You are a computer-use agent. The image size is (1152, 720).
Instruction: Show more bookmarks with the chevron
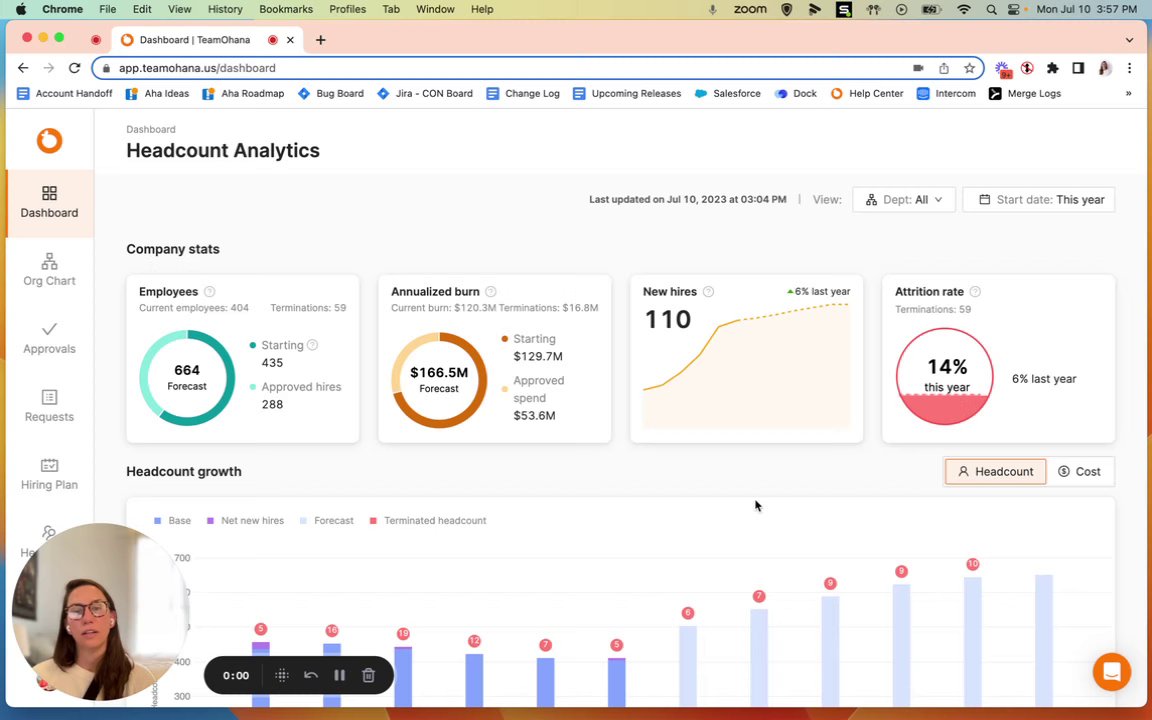[x=1128, y=93]
